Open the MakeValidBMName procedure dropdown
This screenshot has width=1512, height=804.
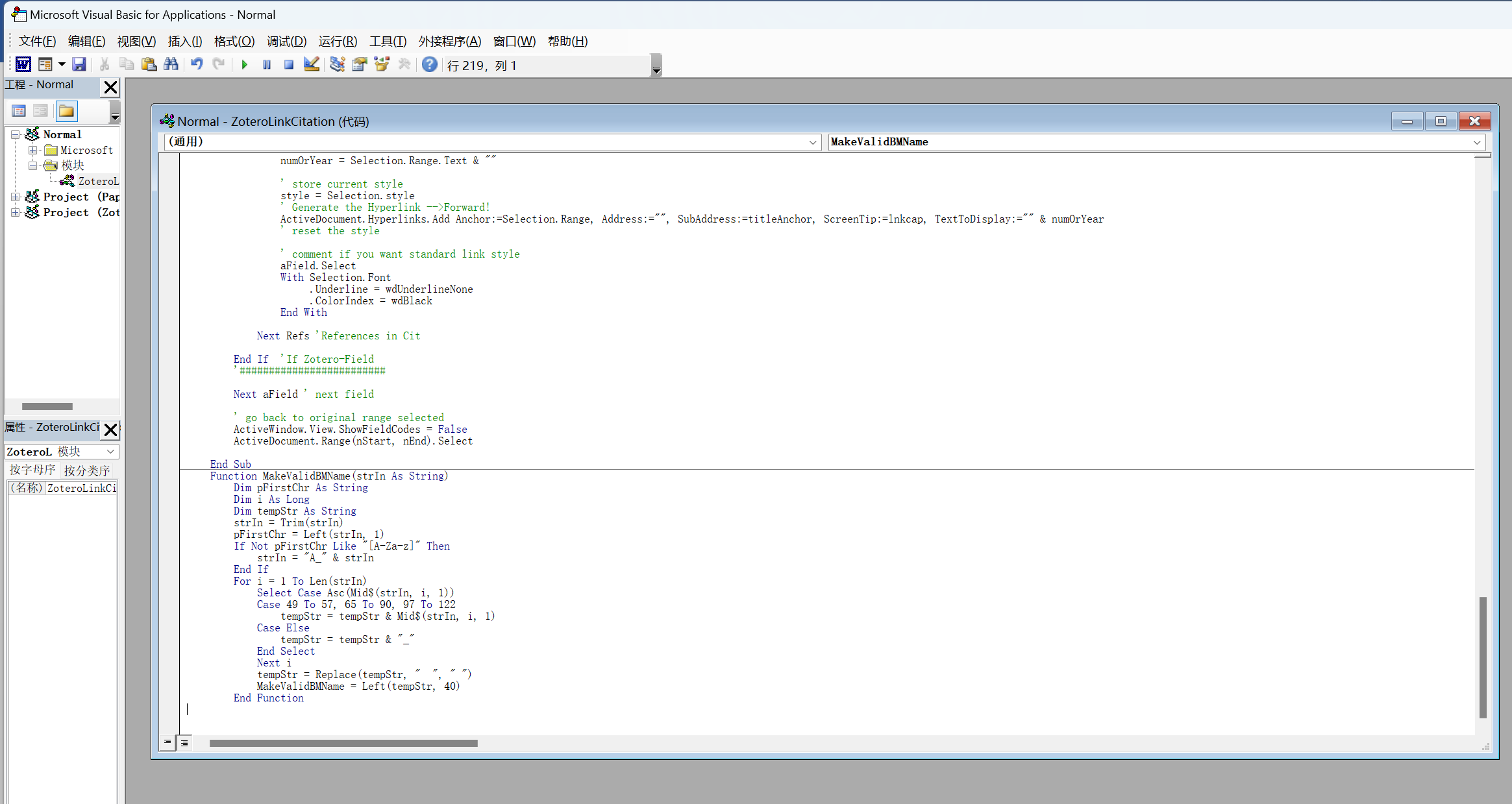[1476, 142]
